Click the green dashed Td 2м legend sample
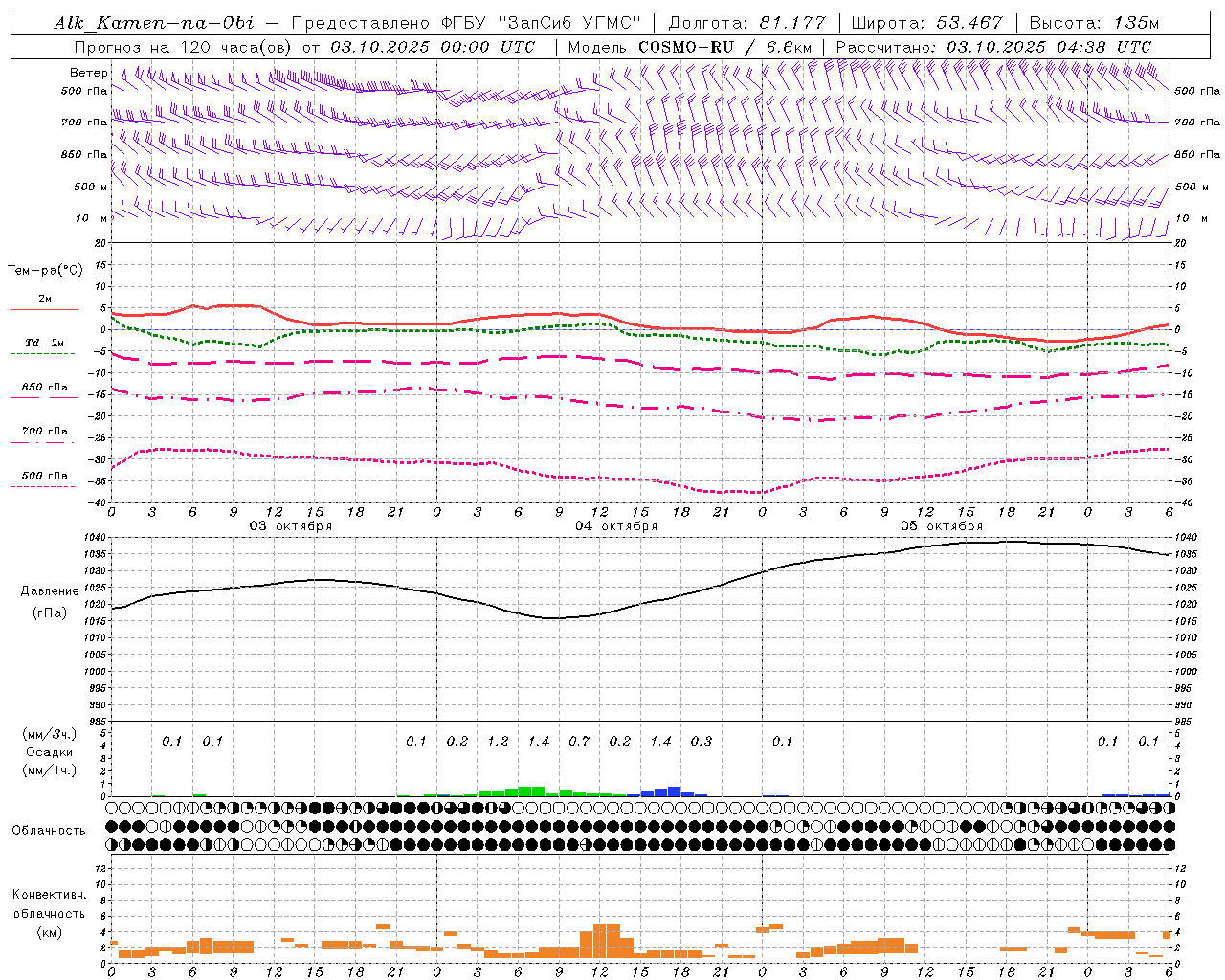 pos(42,353)
